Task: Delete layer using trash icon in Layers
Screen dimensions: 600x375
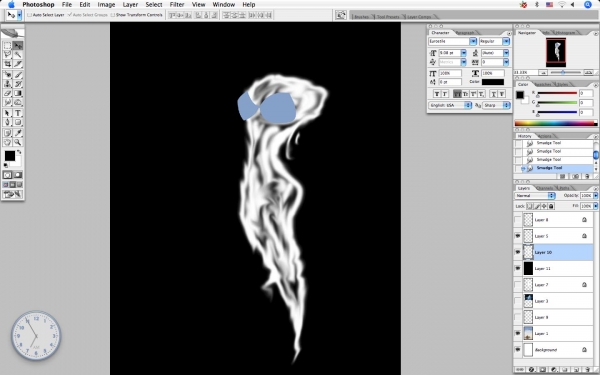Action: pos(588,370)
